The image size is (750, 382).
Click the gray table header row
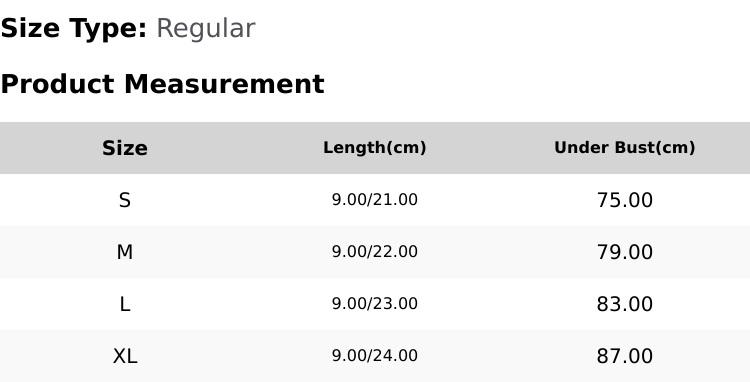(375, 148)
